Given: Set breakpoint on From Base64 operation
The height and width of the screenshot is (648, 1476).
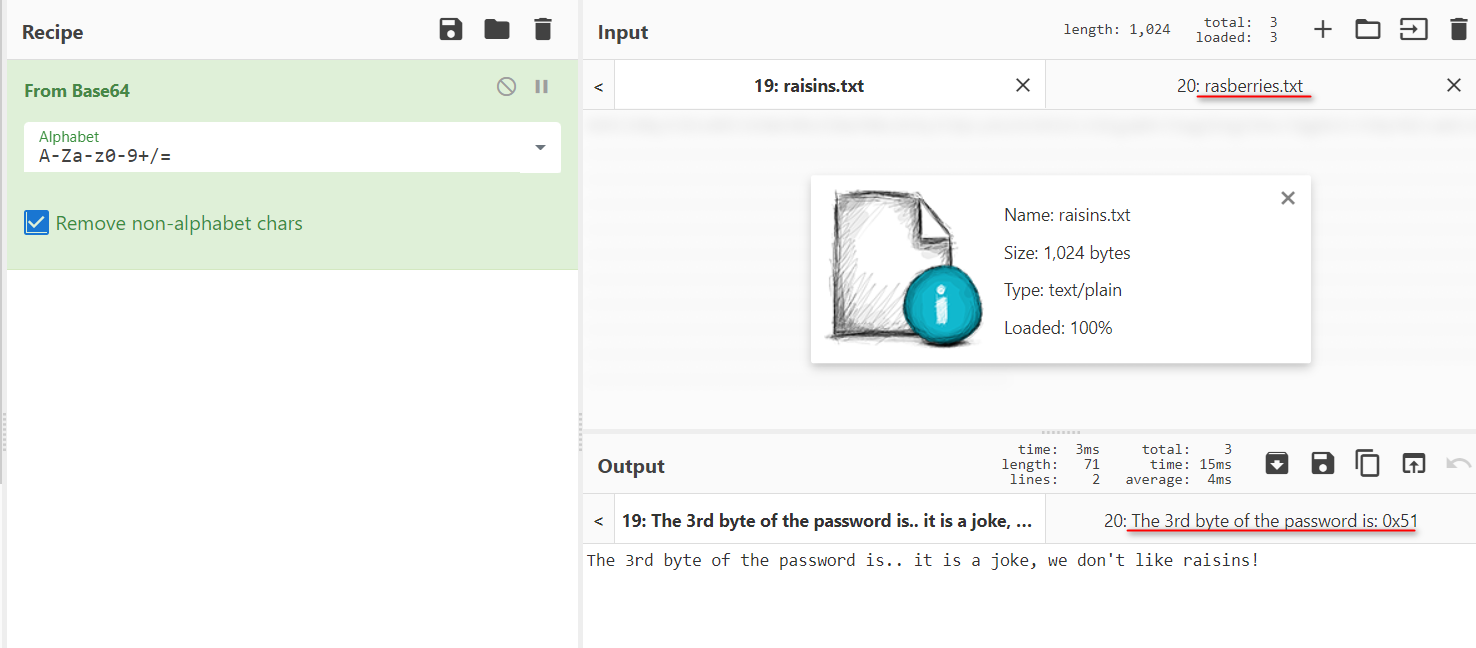Looking at the screenshot, I should point(542,87).
